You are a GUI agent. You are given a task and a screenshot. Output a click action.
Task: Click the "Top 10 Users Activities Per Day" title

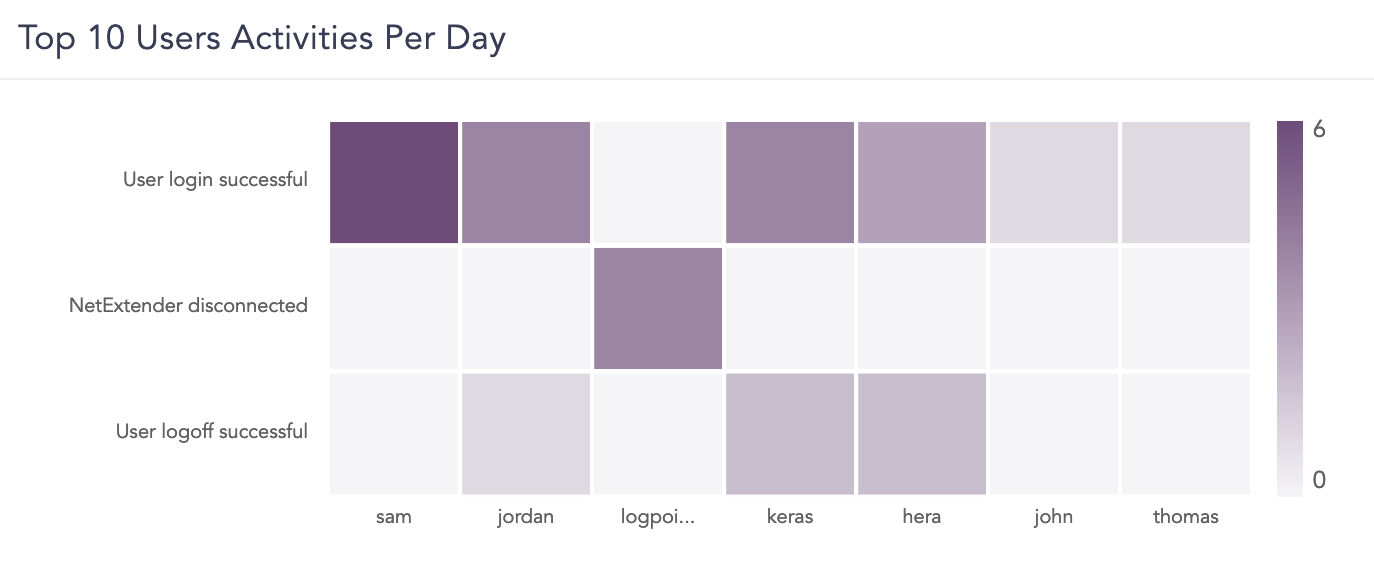point(262,39)
